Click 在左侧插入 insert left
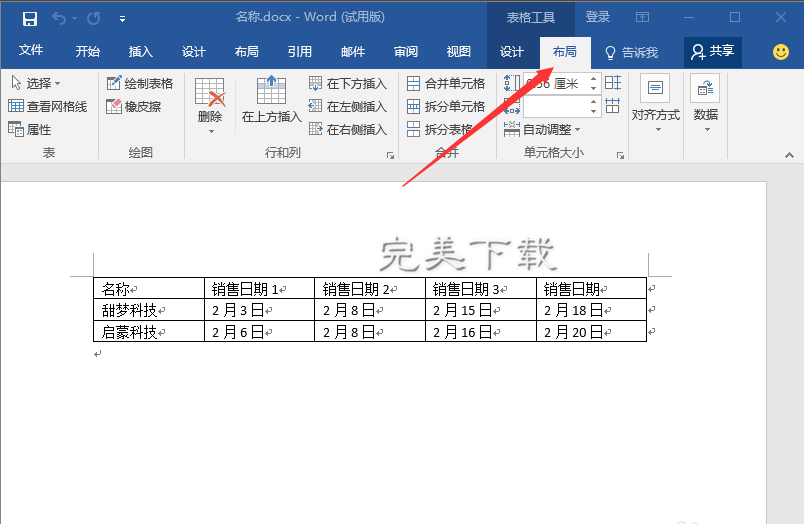Viewport: 804px width, 524px height. [348, 107]
